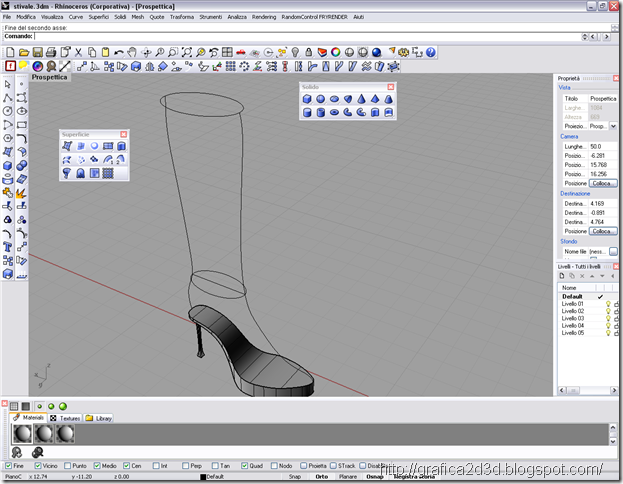Select the first material sphere thumbnail
The width and height of the screenshot is (623, 484).
pyautogui.click(x=22, y=434)
